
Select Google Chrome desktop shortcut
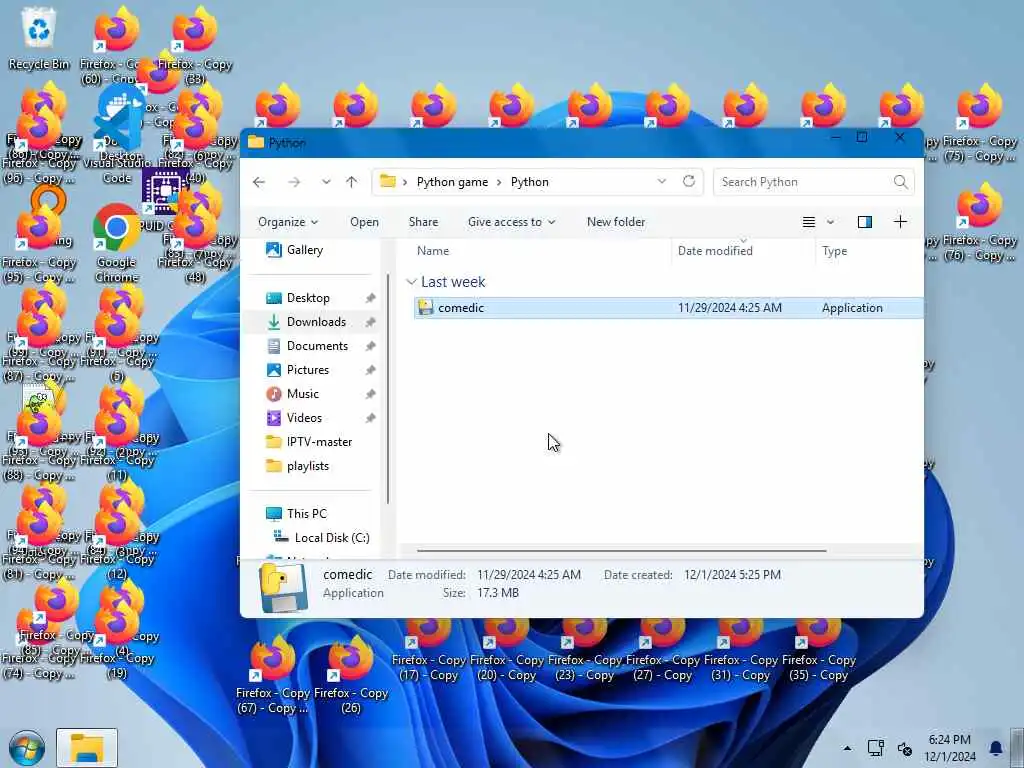point(116,243)
